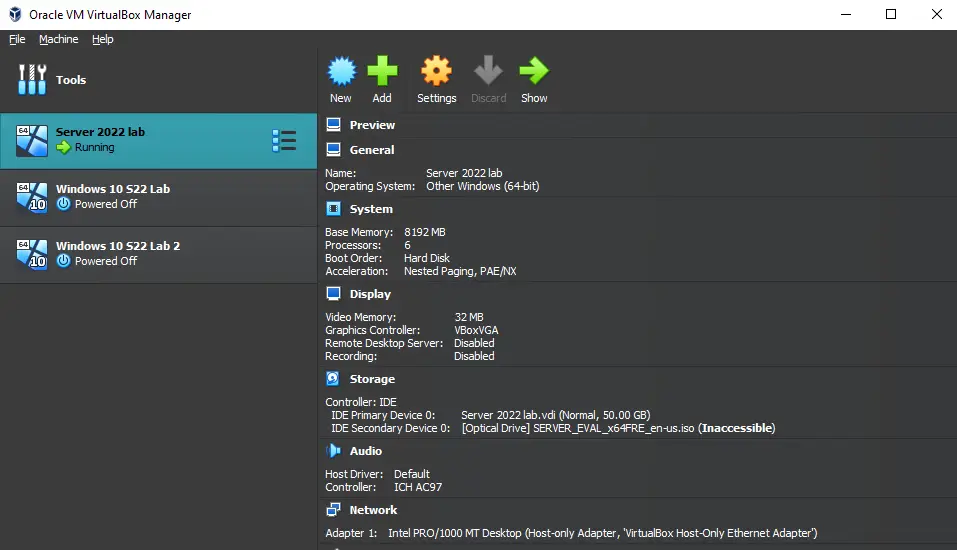Click the Storage section title

[x=372, y=379]
